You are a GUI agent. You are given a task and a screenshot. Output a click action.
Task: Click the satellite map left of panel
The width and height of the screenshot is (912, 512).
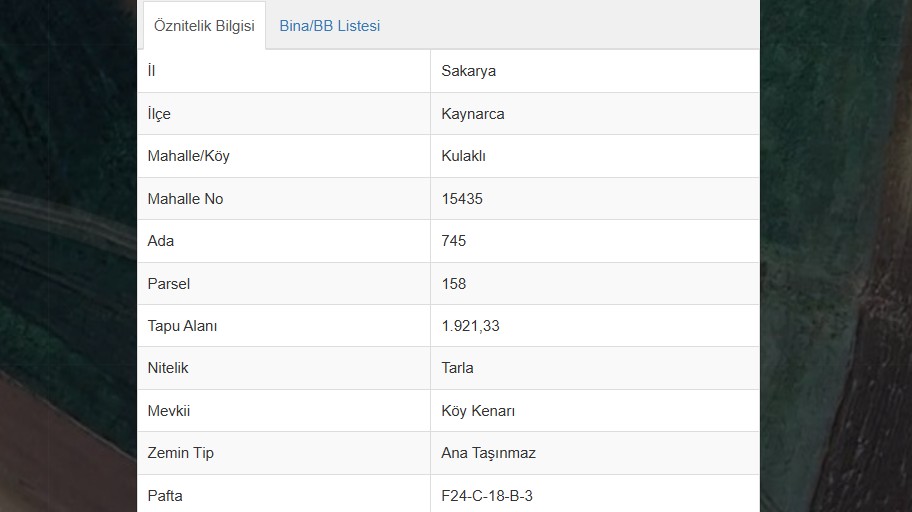[x=68, y=256]
